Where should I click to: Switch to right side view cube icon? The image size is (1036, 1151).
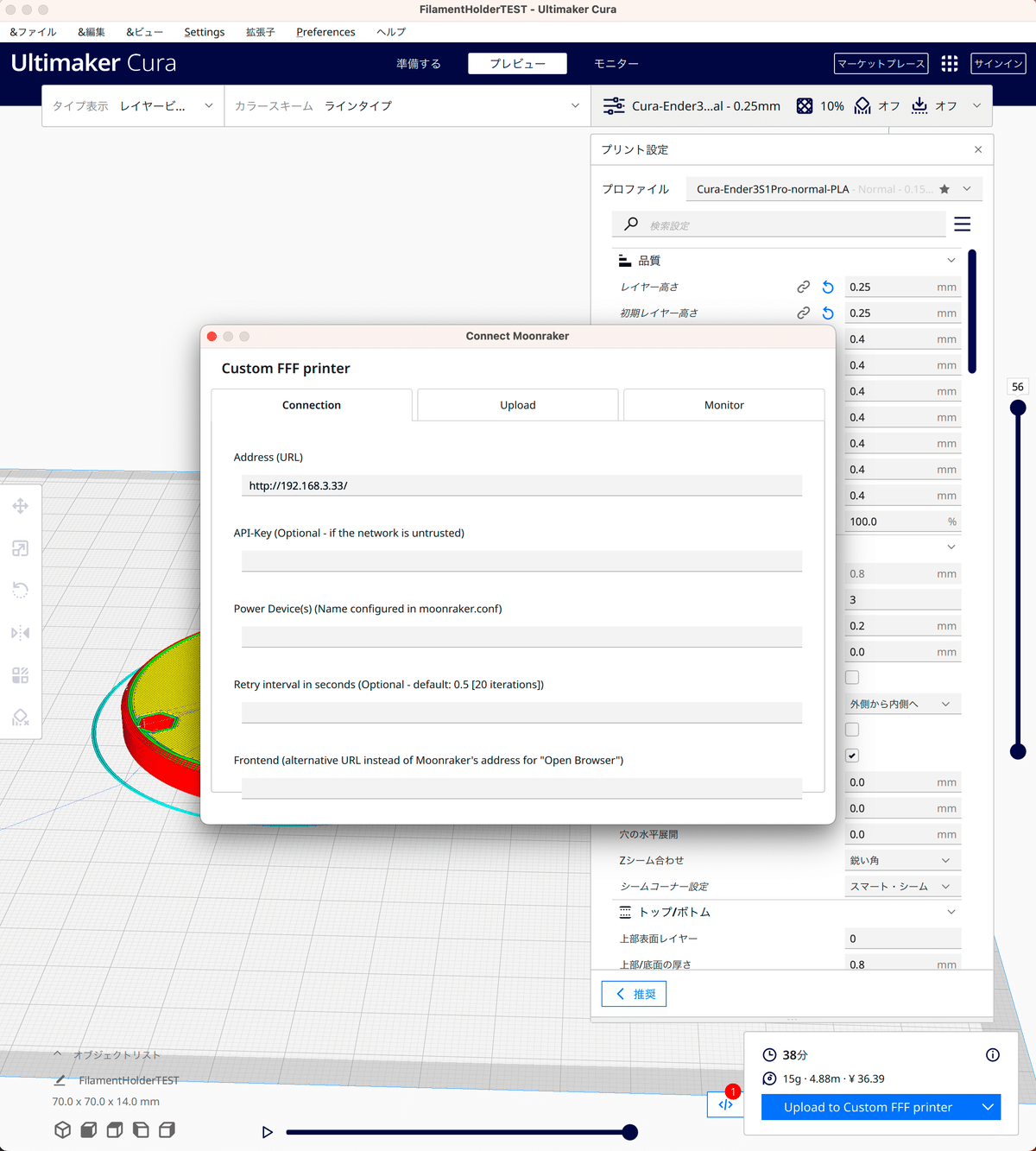[167, 1129]
